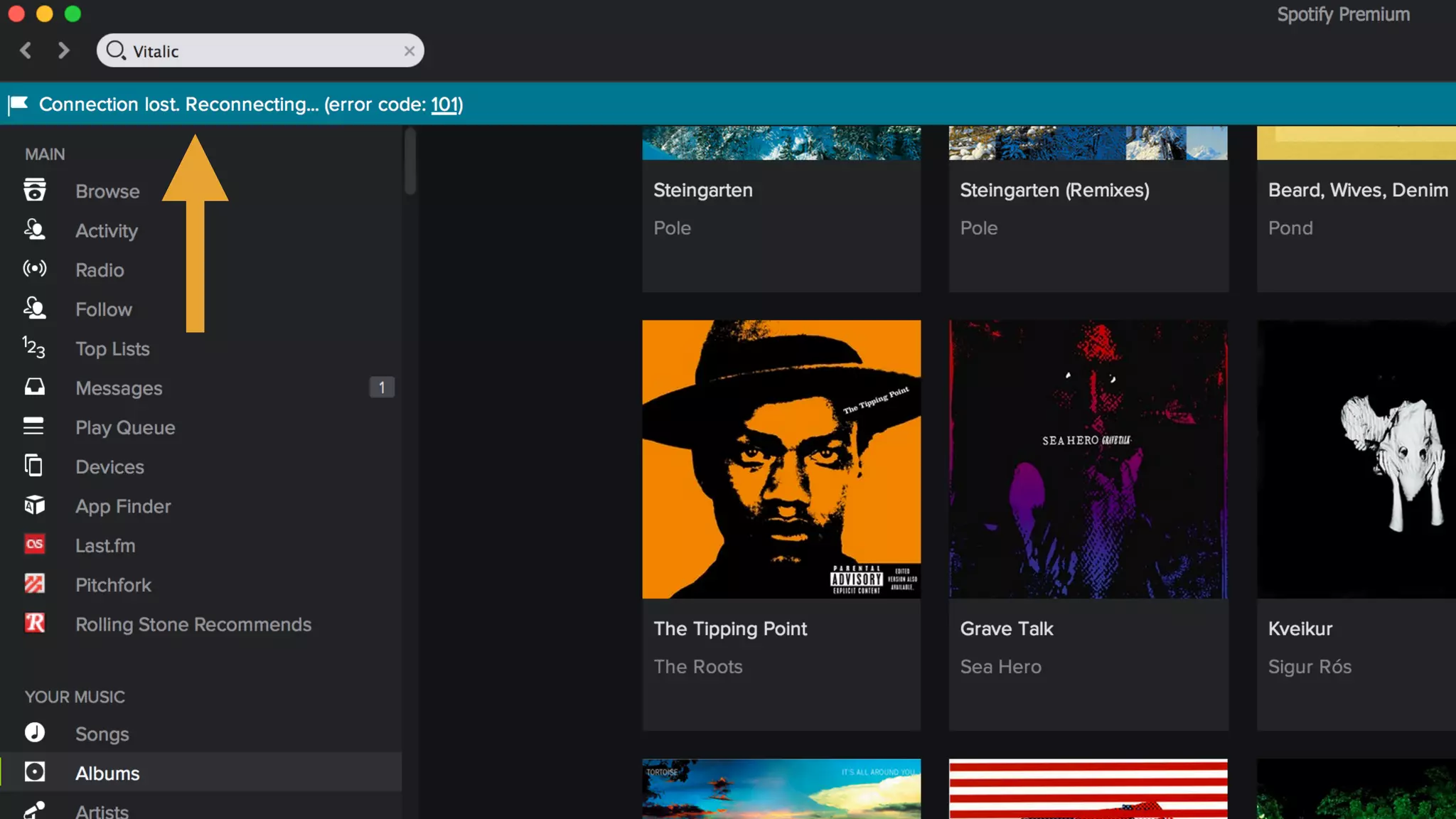The height and width of the screenshot is (819, 1456).
Task: Open the error code 101 link
Action: tap(444, 105)
